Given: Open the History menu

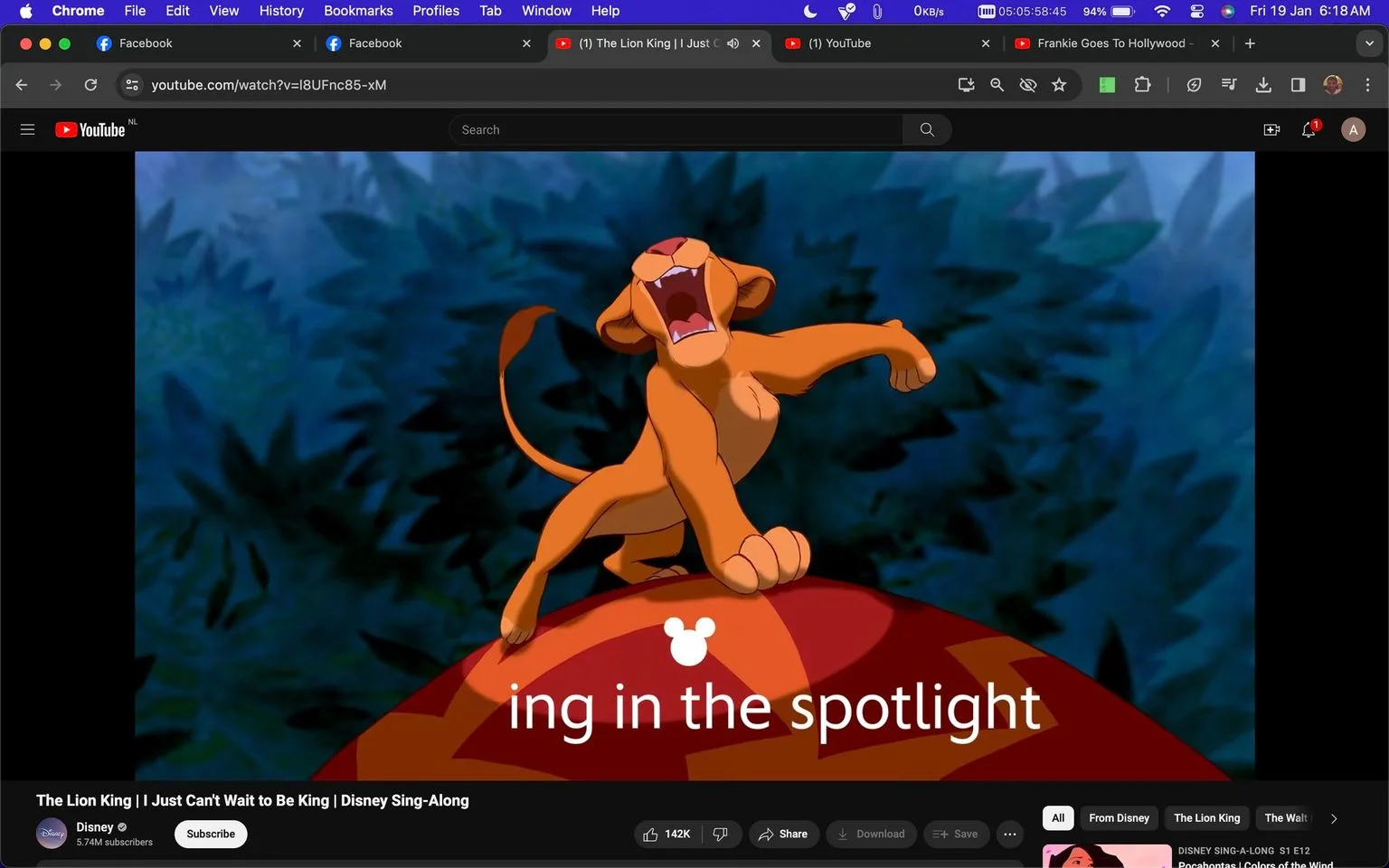Looking at the screenshot, I should point(281,11).
